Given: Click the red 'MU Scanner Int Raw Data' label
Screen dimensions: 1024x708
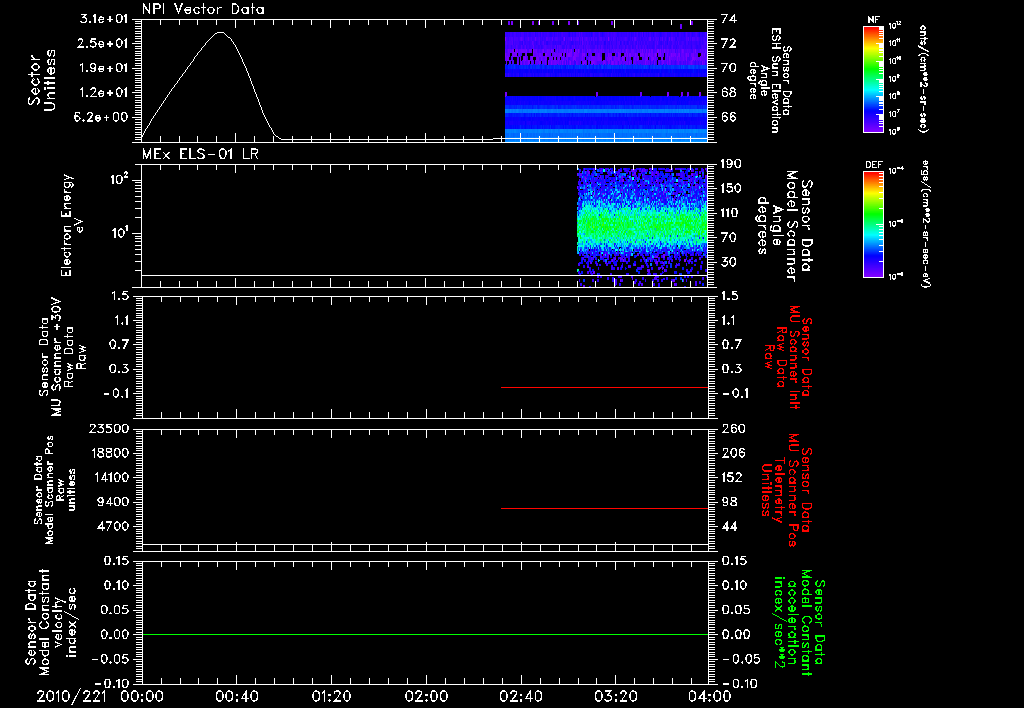Looking at the screenshot, I should 788,357.
